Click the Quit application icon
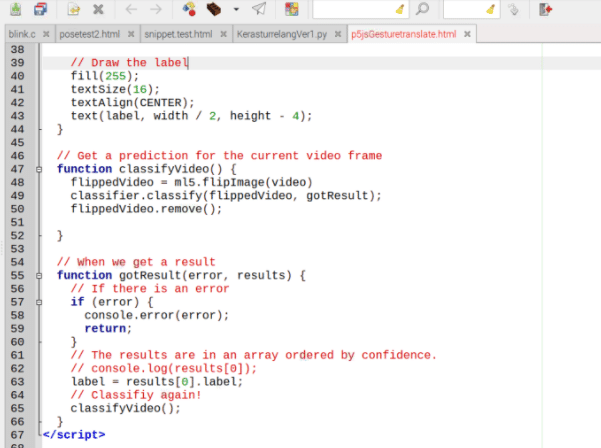This screenshot has height=448, width=601. 545,10
